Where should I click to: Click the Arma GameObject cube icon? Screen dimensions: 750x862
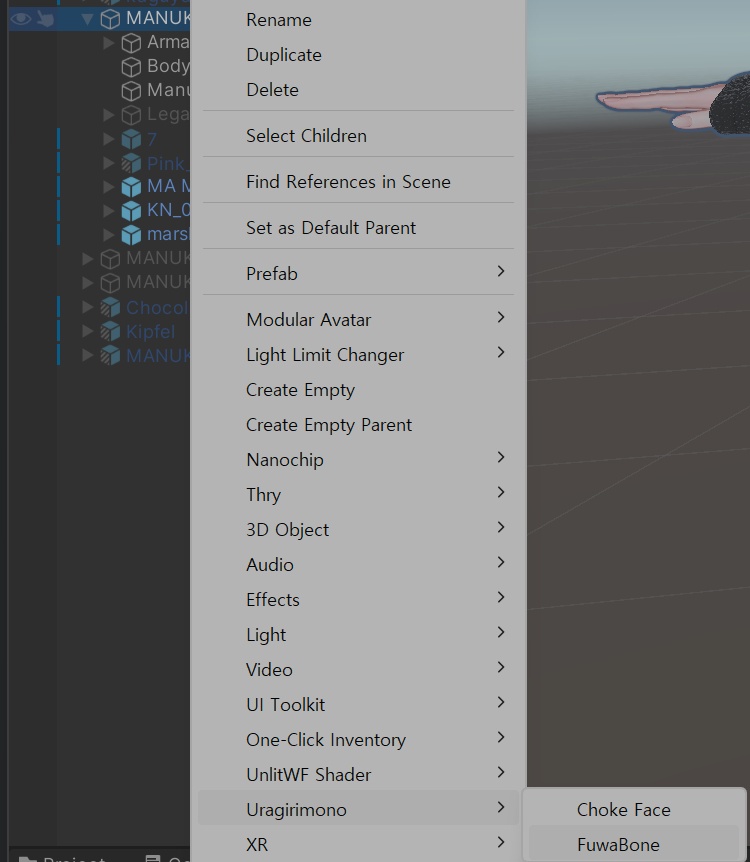coord(131,43)
